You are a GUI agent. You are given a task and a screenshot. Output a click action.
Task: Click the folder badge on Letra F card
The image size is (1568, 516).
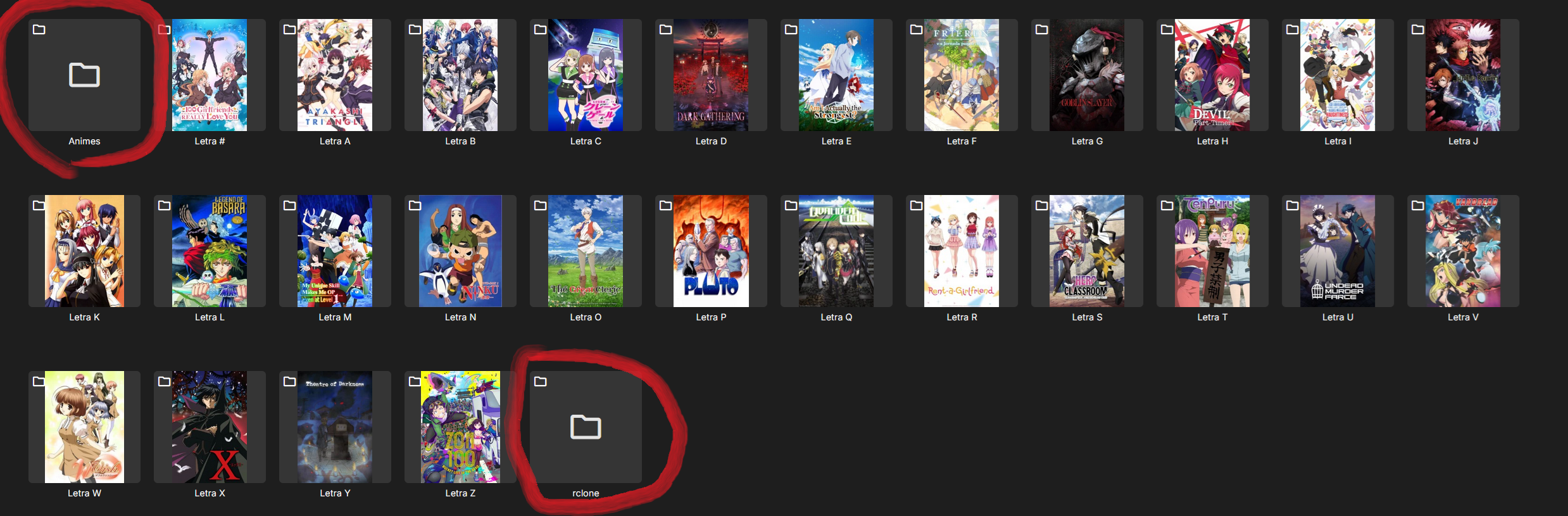point(916,29)
